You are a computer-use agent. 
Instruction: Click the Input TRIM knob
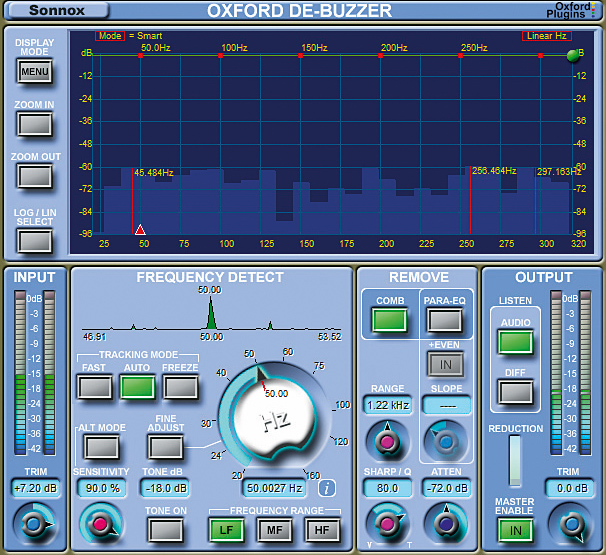coord(34,524)
